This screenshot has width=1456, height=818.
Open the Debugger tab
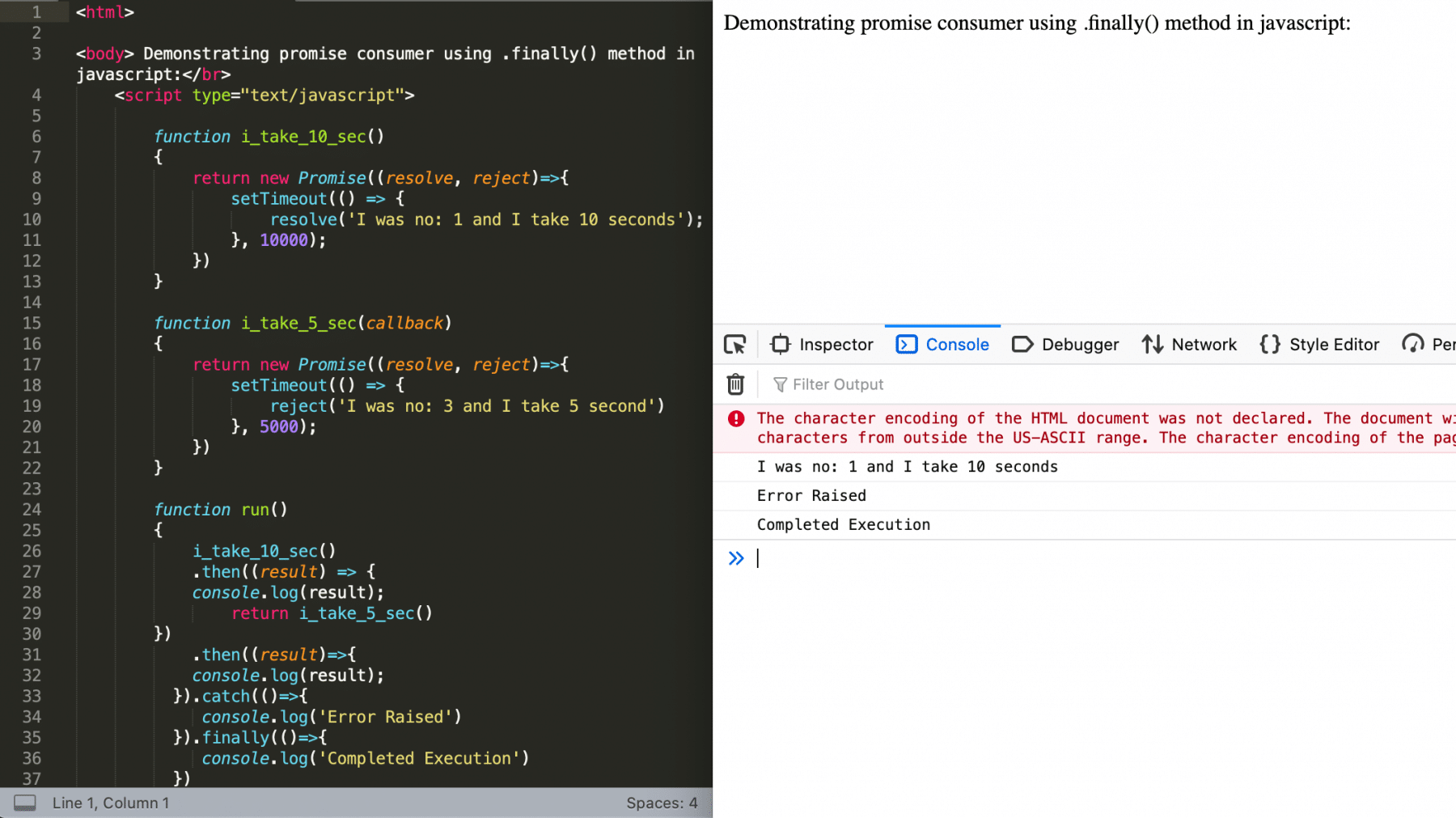click(x=1079, y=344)
